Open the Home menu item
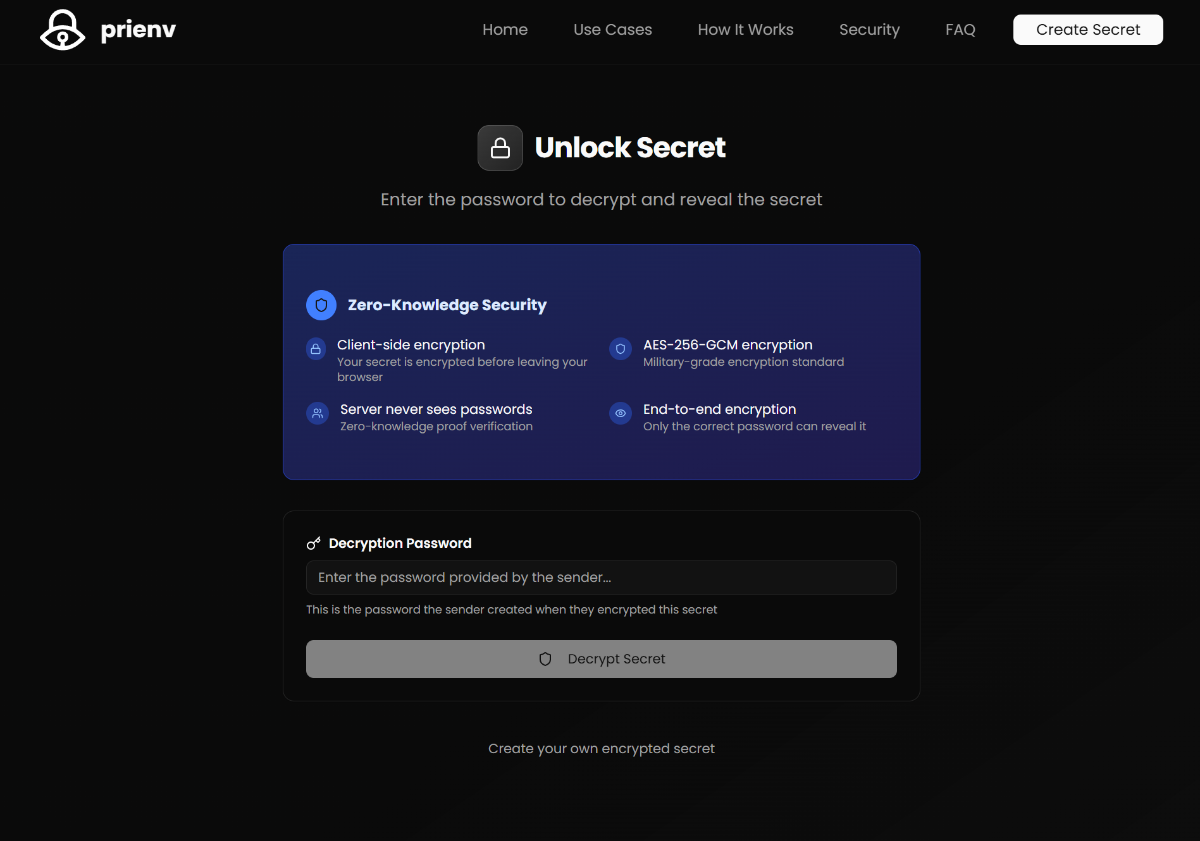Image resolution: width=1200 pixels, height=841 pixels. pos(505,30)
